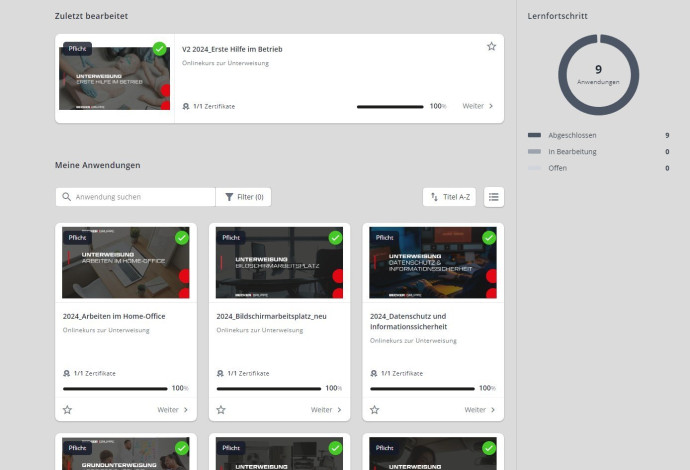Click Weiter on Erste Hilfe im Betrieb
Viewport: 690px width, 470px height.
tap(478, 106)
